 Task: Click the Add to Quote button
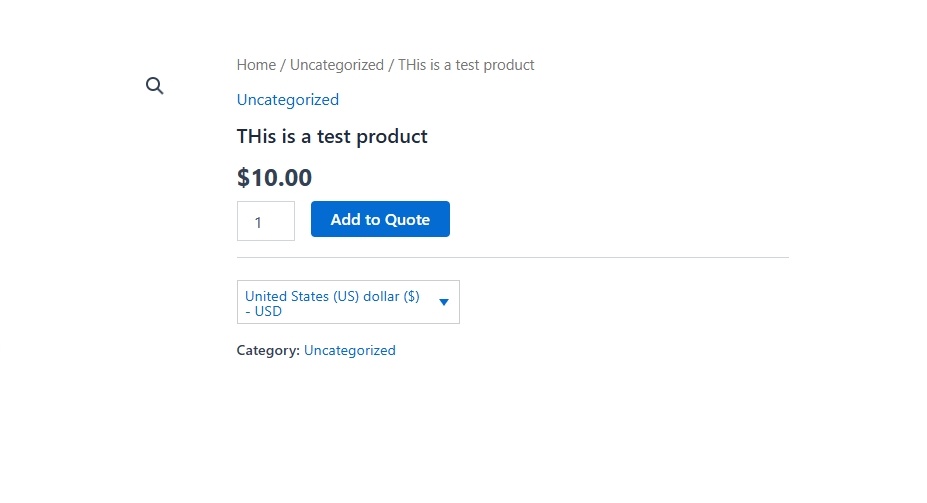click(380, 219)
